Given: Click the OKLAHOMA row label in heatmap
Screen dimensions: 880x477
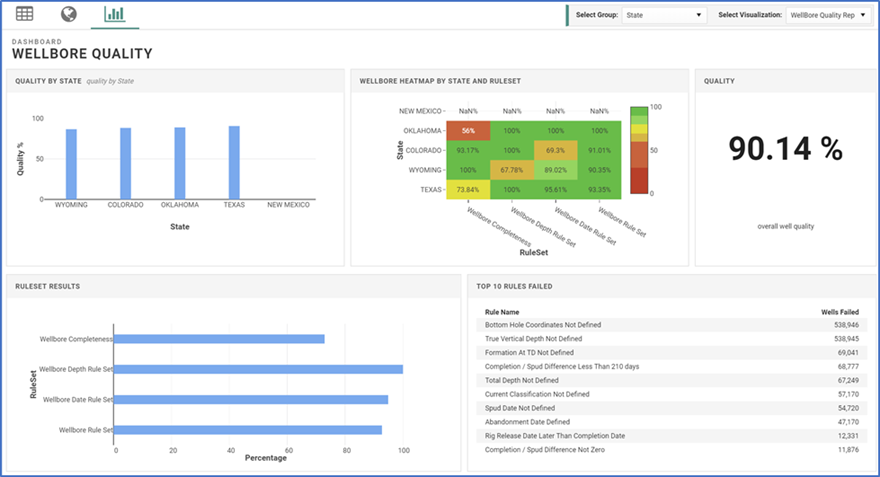Looking at the screenshot, I should 422,131.
